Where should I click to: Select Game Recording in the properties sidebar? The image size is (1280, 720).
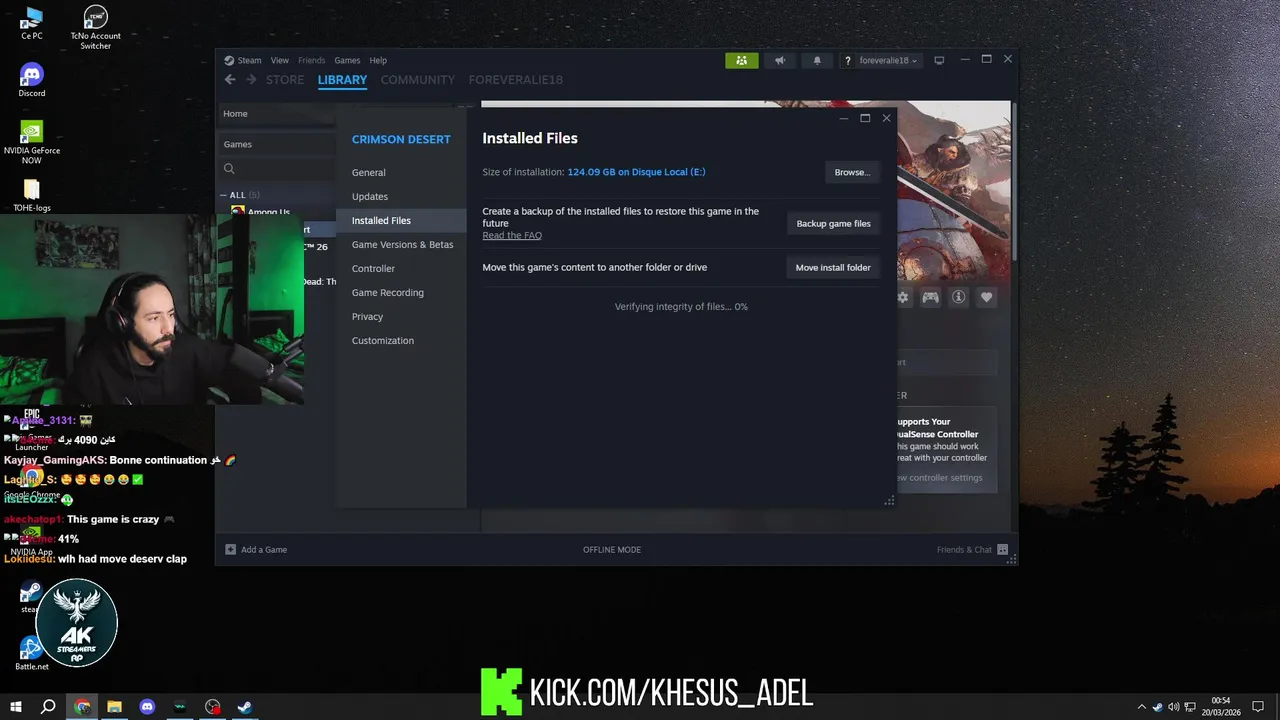[x=401, y=292]
